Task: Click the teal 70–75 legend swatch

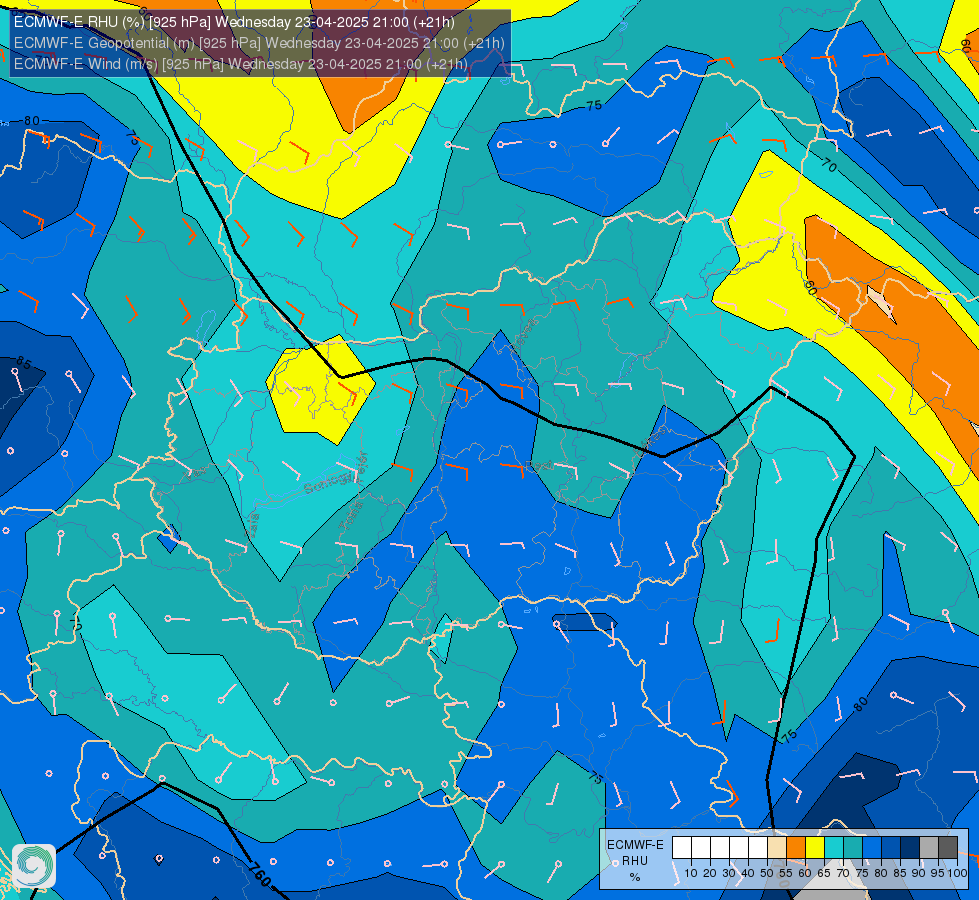Action: pyautogui.click(x=853, y=848)
